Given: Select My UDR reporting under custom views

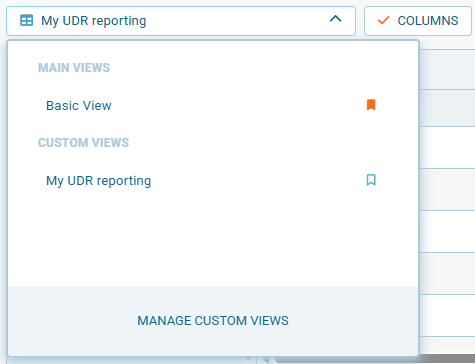Looking at the screenshot, I should 98,181.
